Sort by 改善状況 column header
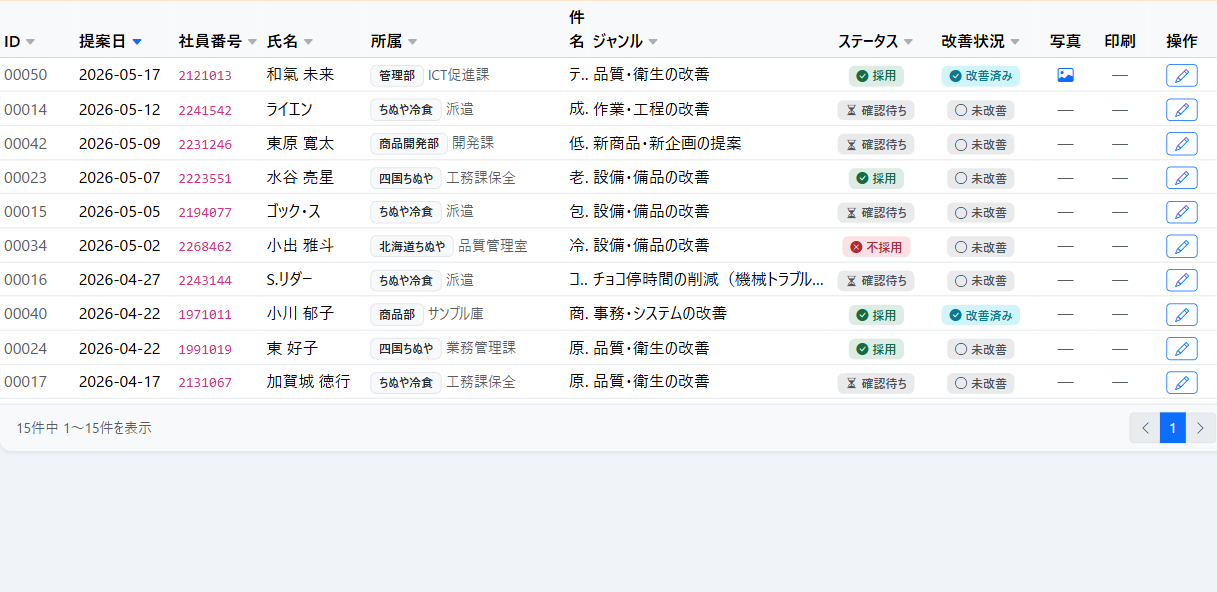Viewport: 1217px width, 592px height. click(x=980, y=41)
